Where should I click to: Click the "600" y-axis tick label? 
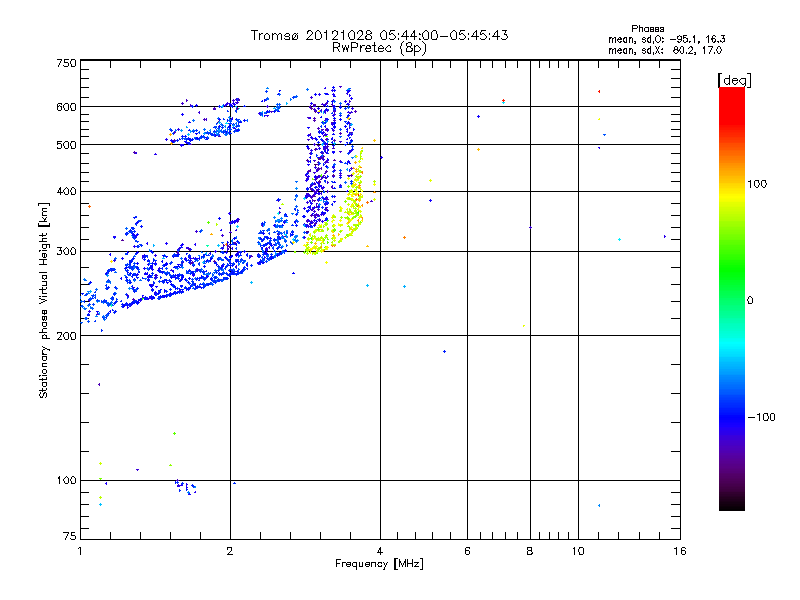tap(66, 107)
